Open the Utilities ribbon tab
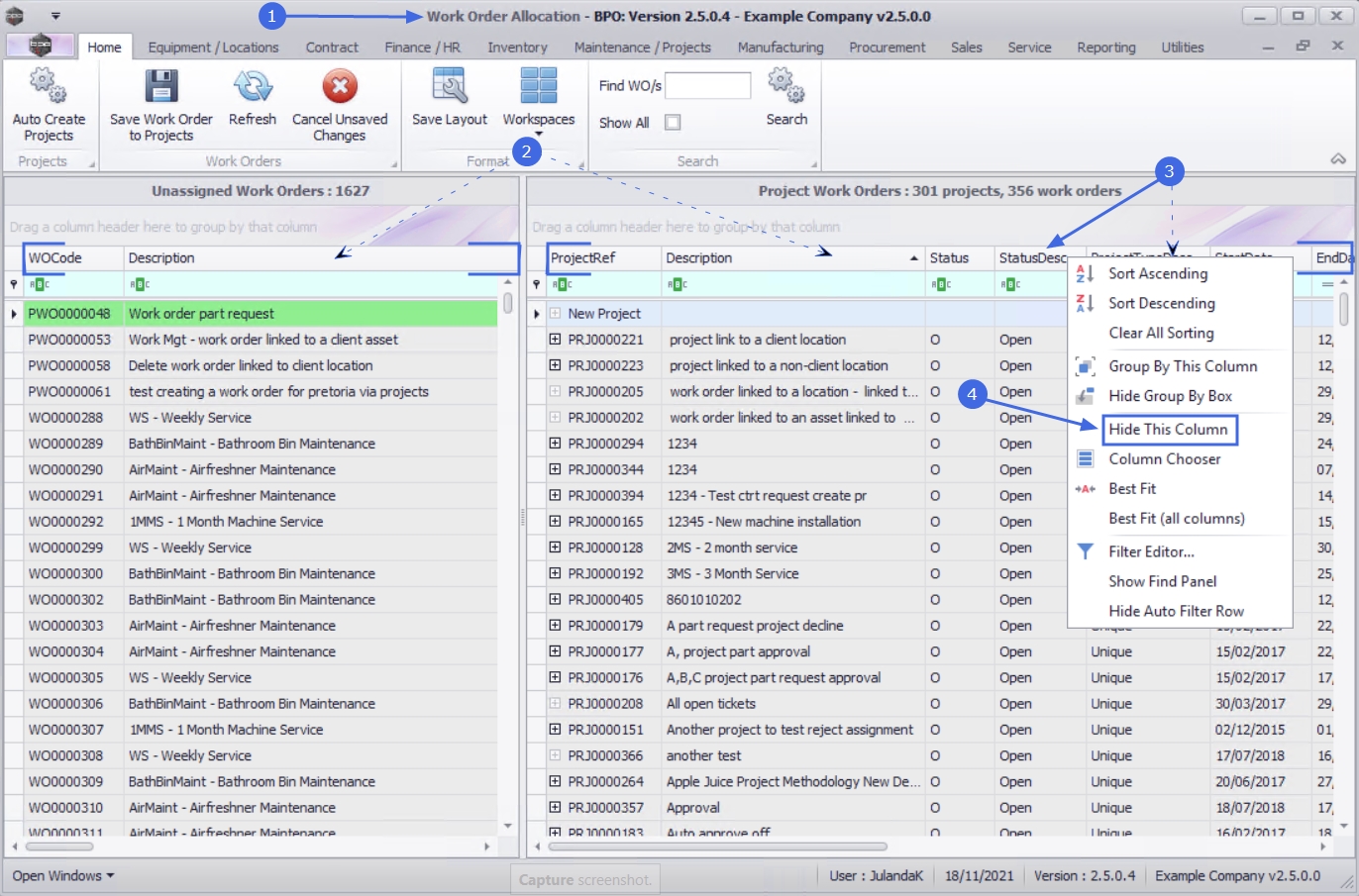This screenshot has width=1359, height=896. click(x=1183, y=48)
